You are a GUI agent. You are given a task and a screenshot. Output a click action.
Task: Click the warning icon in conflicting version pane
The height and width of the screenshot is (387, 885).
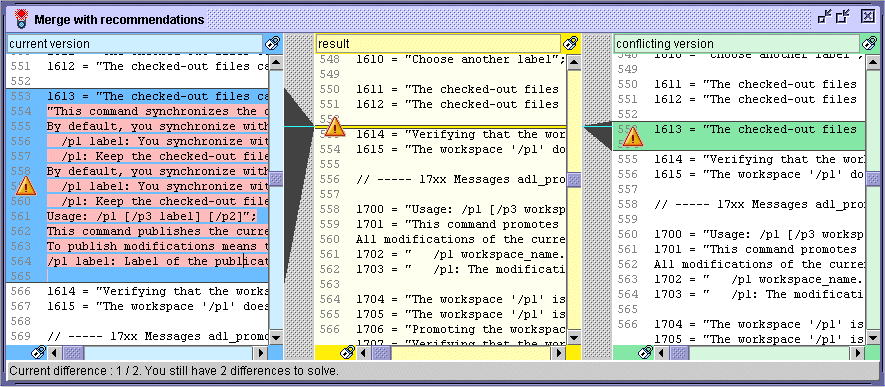(633, 137)
